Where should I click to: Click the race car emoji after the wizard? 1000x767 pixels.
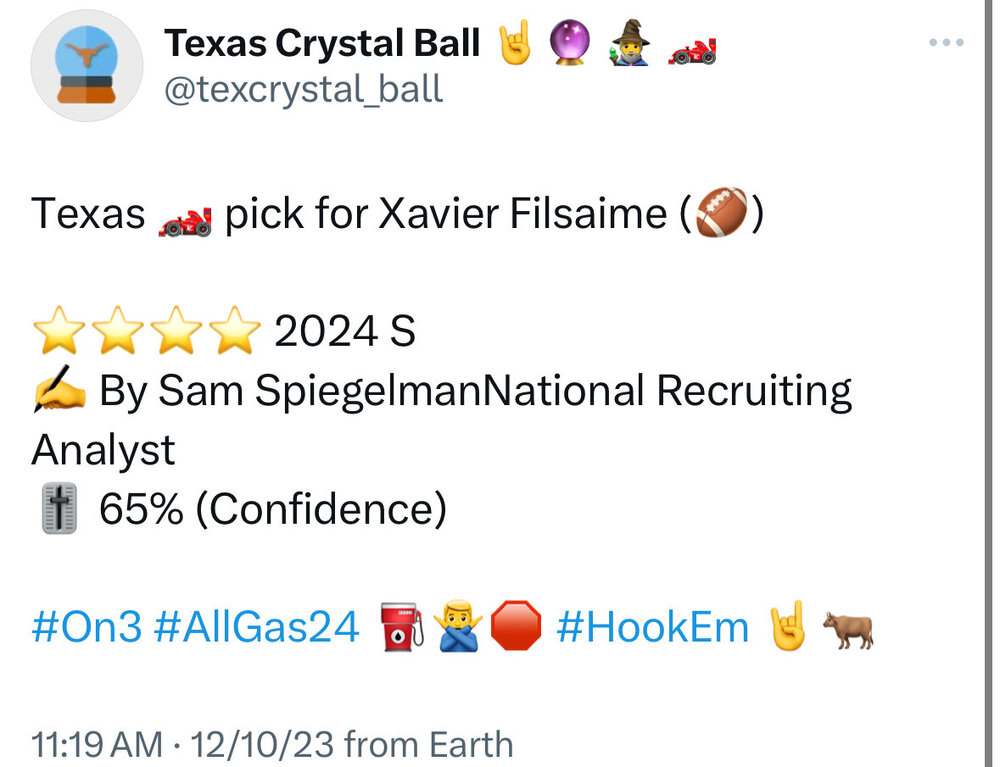click(692, 45)
